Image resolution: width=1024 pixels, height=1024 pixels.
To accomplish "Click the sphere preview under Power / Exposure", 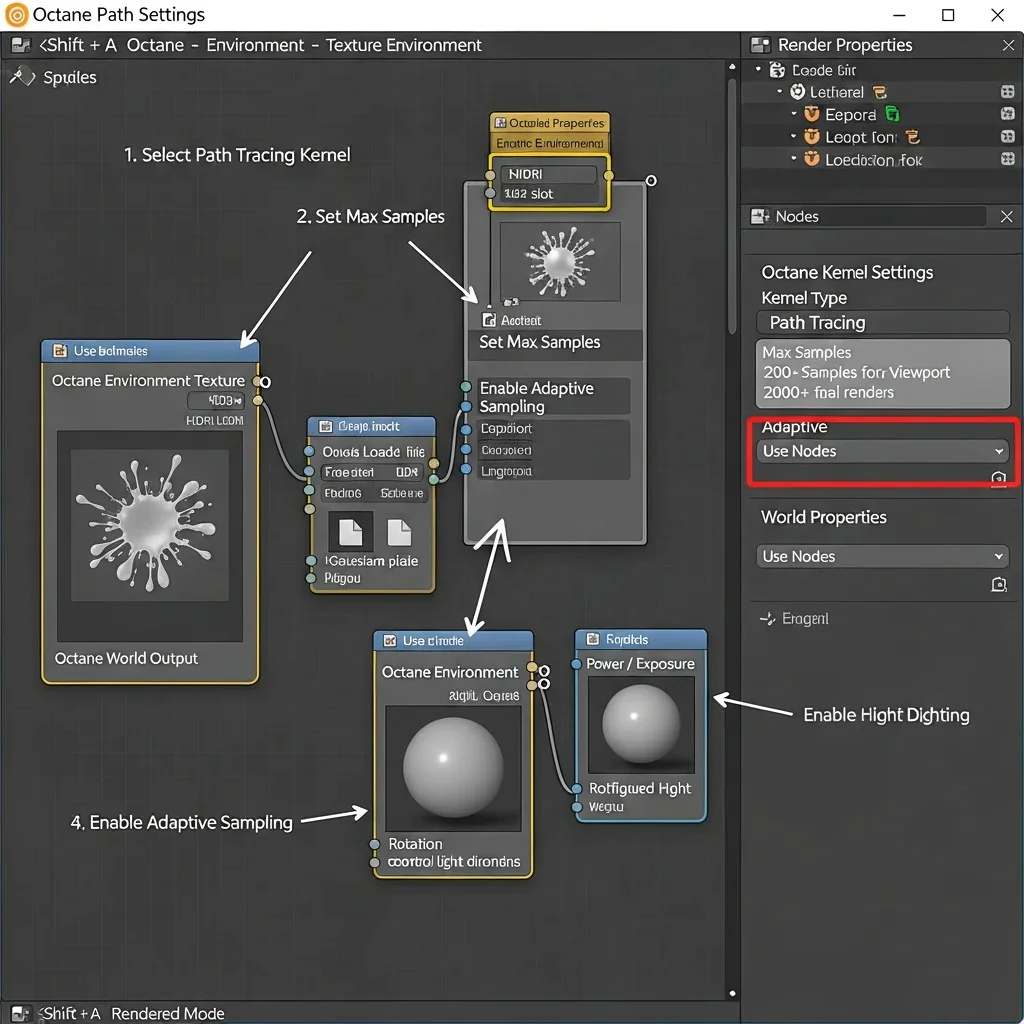I will [x=641, y=724].
